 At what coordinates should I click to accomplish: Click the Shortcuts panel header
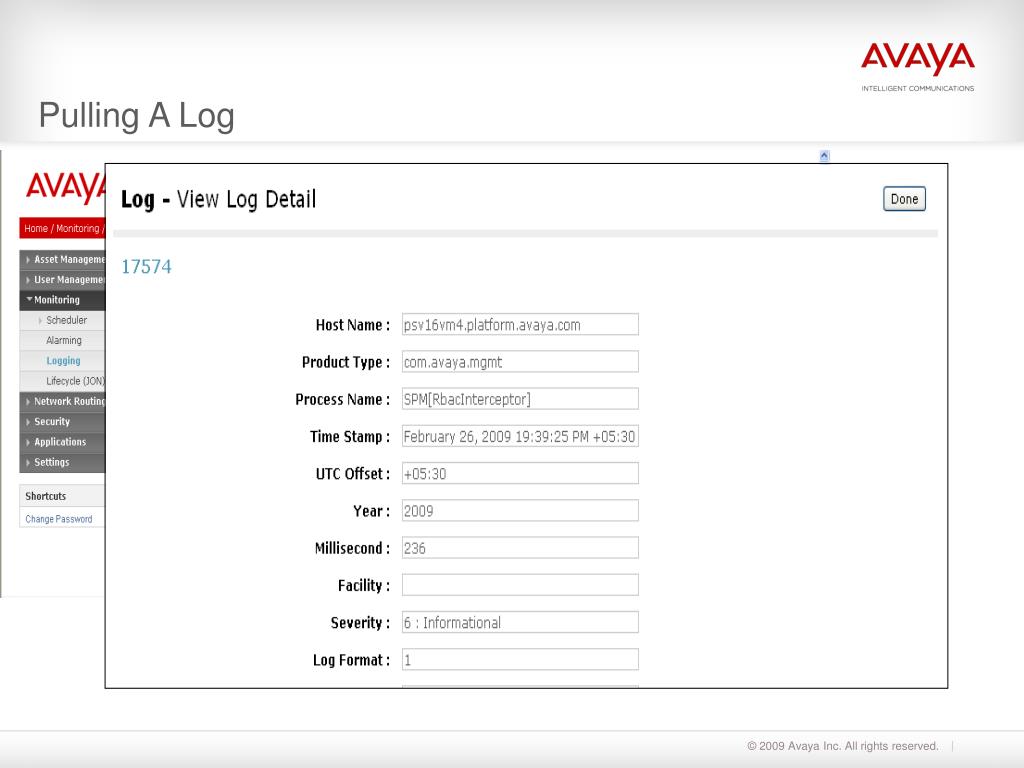(x=62, y=496)
